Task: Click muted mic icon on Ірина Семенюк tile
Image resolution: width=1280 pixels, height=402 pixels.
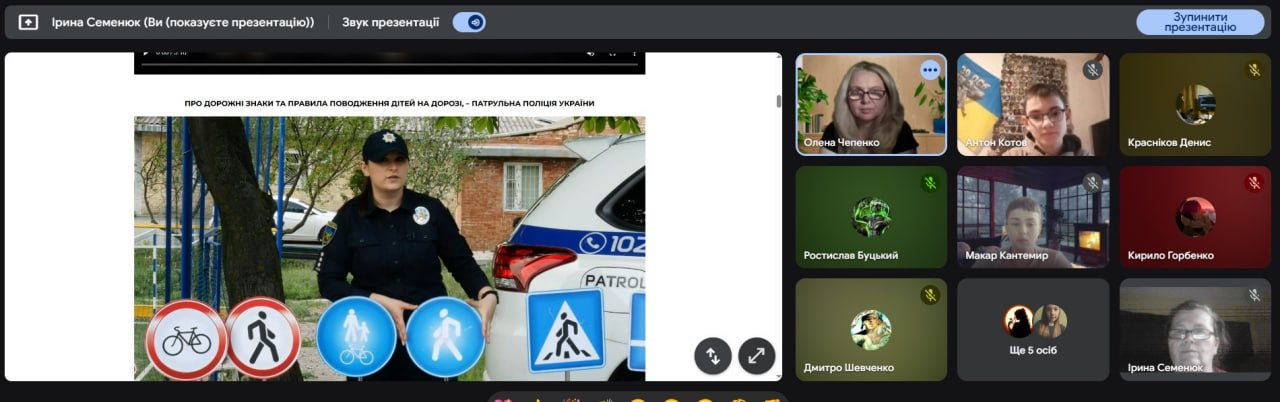Action: (1254, 295)
